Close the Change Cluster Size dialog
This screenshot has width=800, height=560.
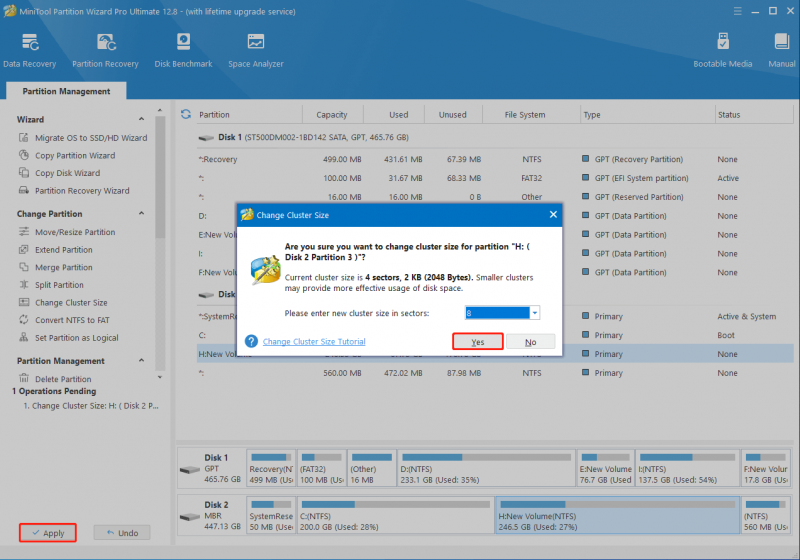553,215
